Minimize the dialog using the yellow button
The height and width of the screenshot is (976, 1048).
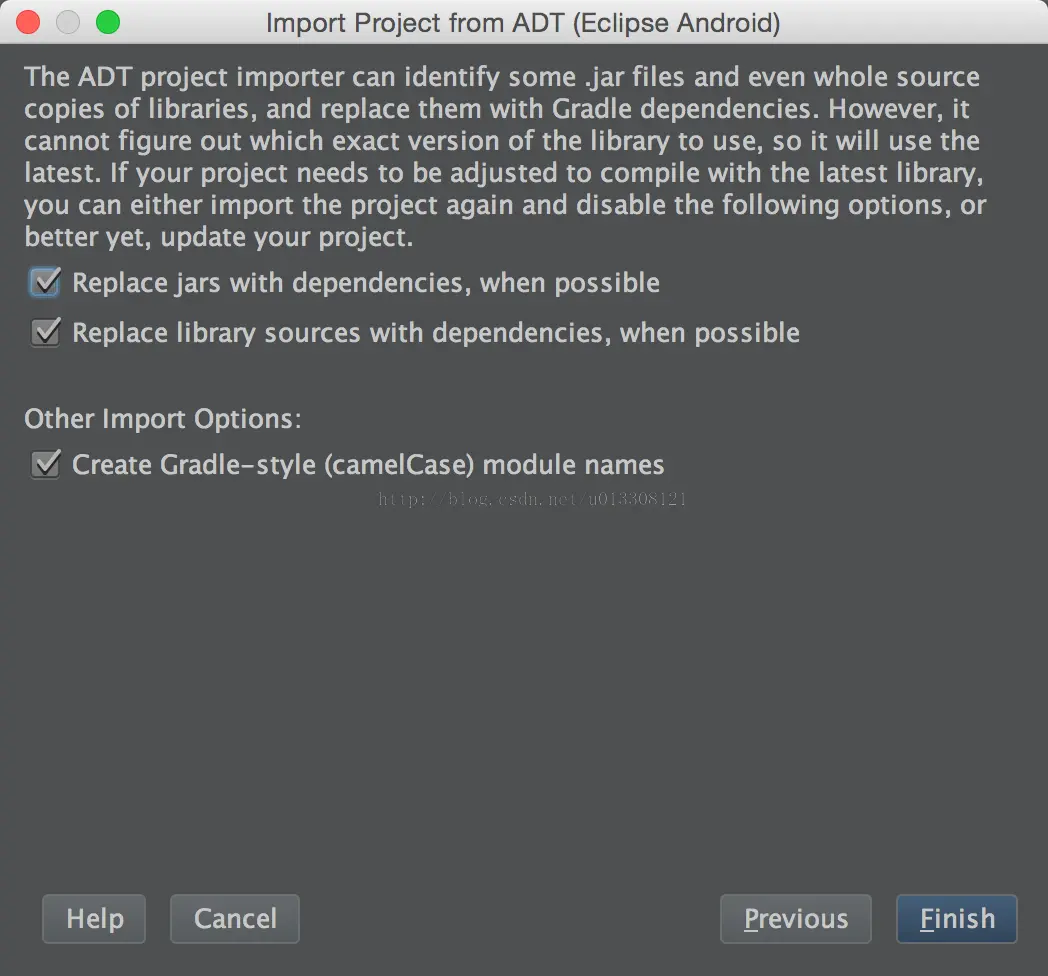68,22
